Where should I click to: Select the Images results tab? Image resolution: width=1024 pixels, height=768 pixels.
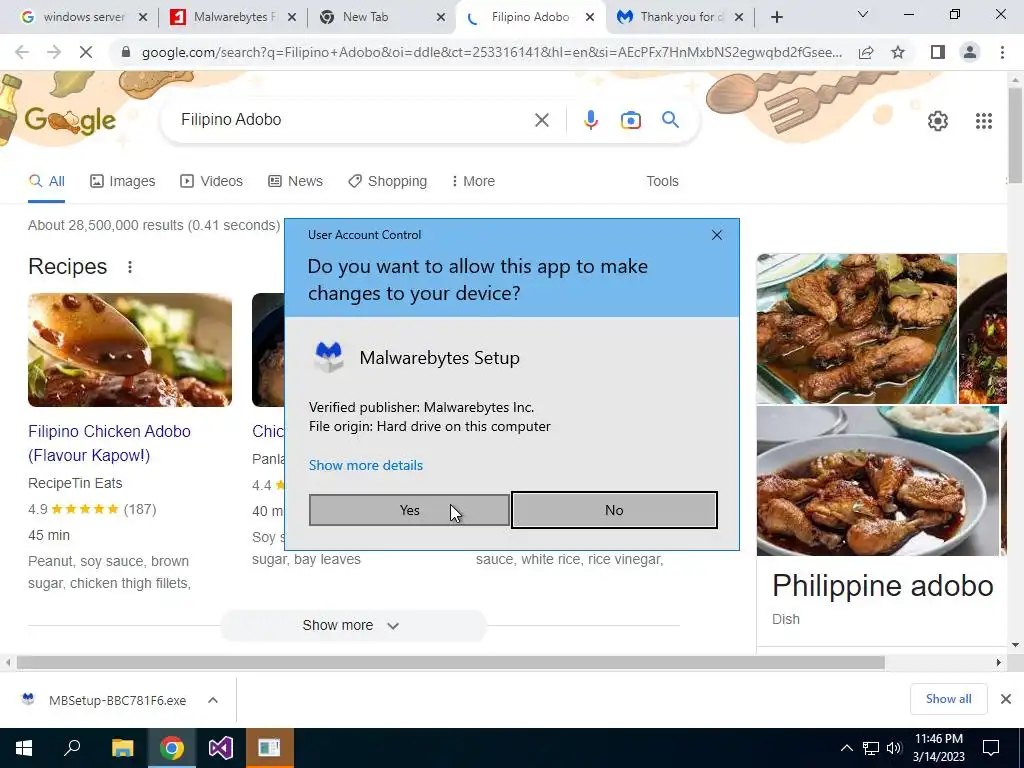click(123, 182)
